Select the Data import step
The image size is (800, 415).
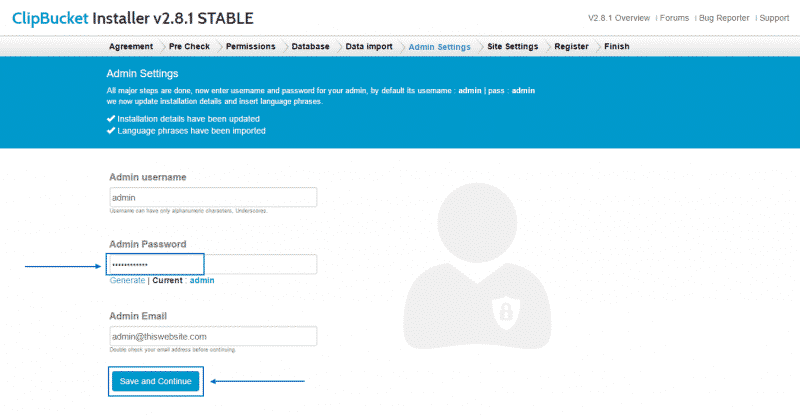click(369, 46)
